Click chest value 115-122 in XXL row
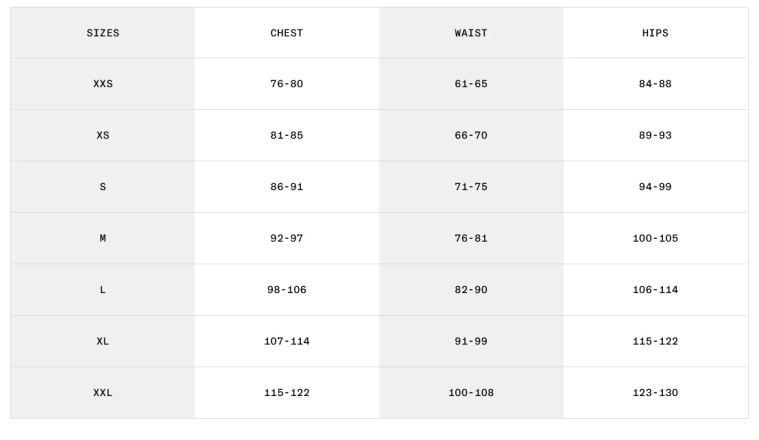This screenshot has width=759, height=440. 287,393
